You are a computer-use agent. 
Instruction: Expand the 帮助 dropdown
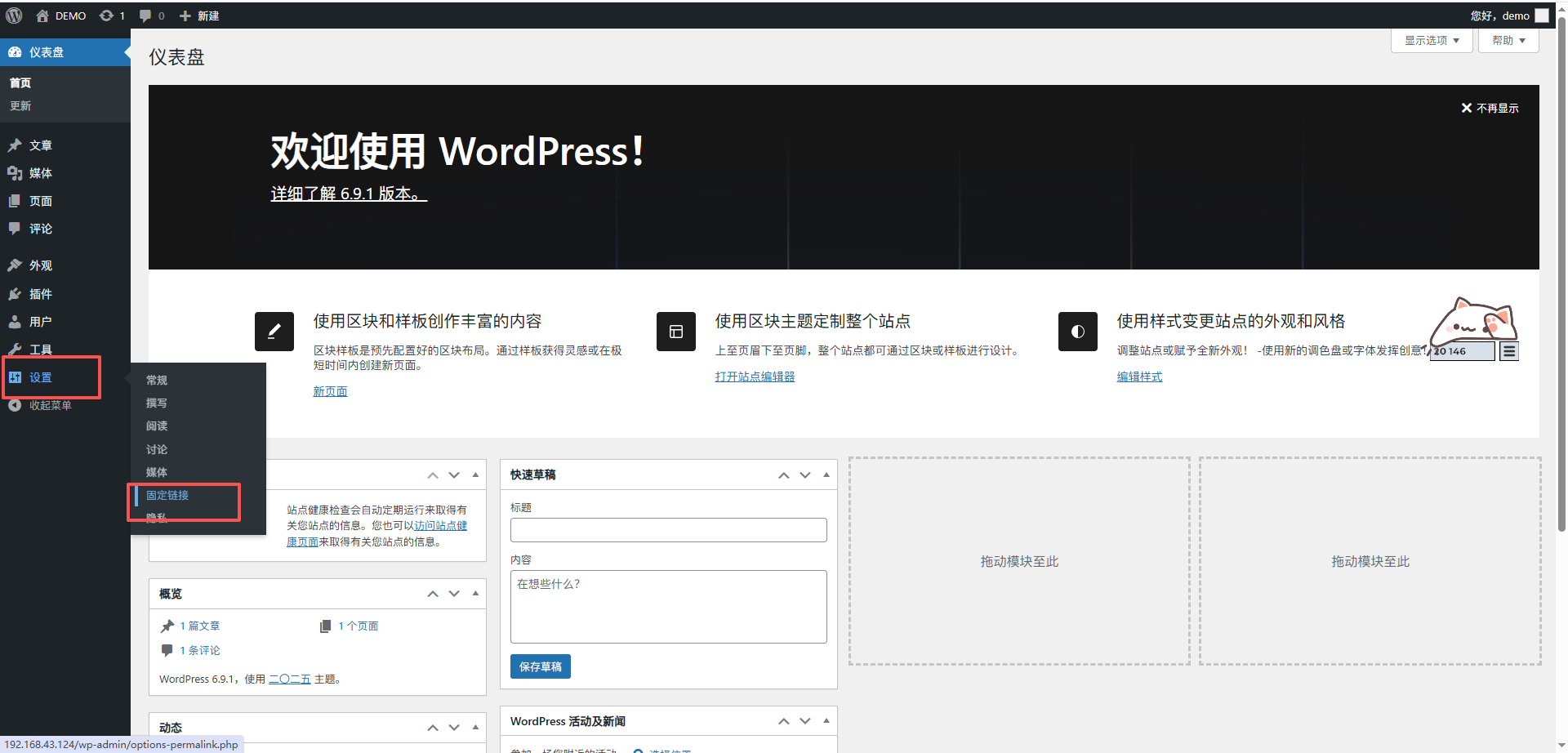(1508, 40)
